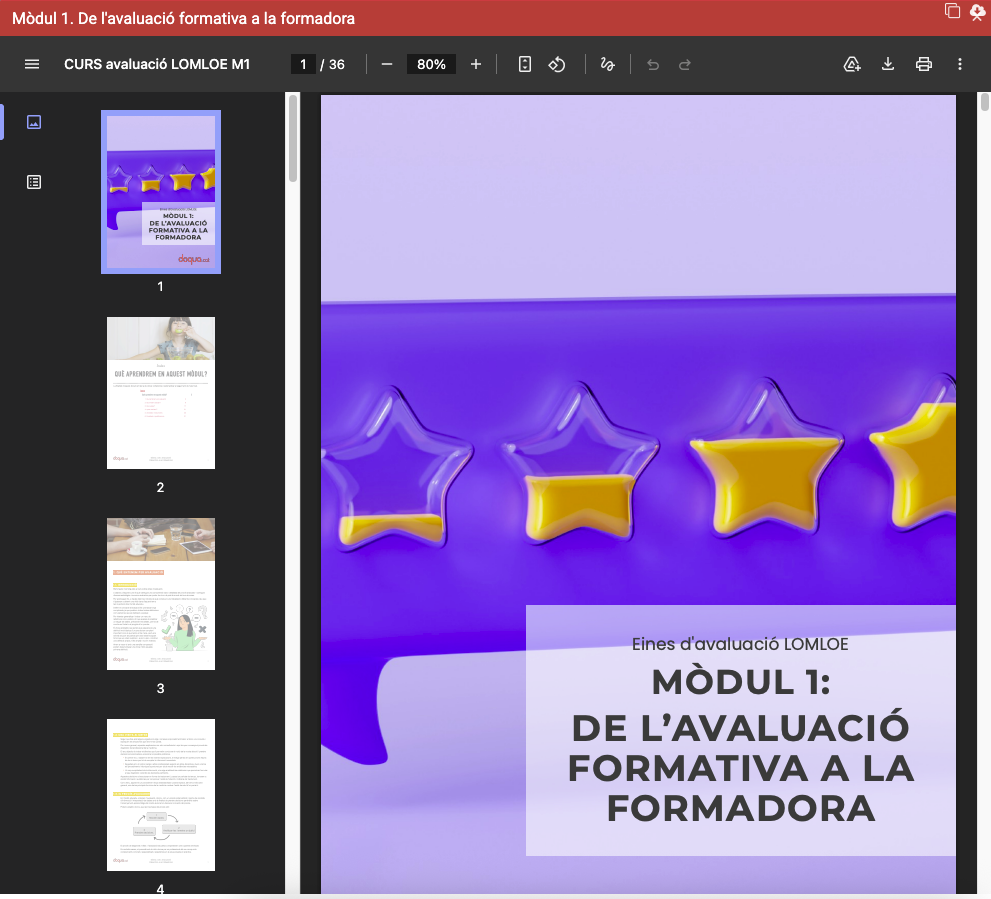Rotate the document counterclockwise
This screenshot has width=991, height=899.
[557, 64]
